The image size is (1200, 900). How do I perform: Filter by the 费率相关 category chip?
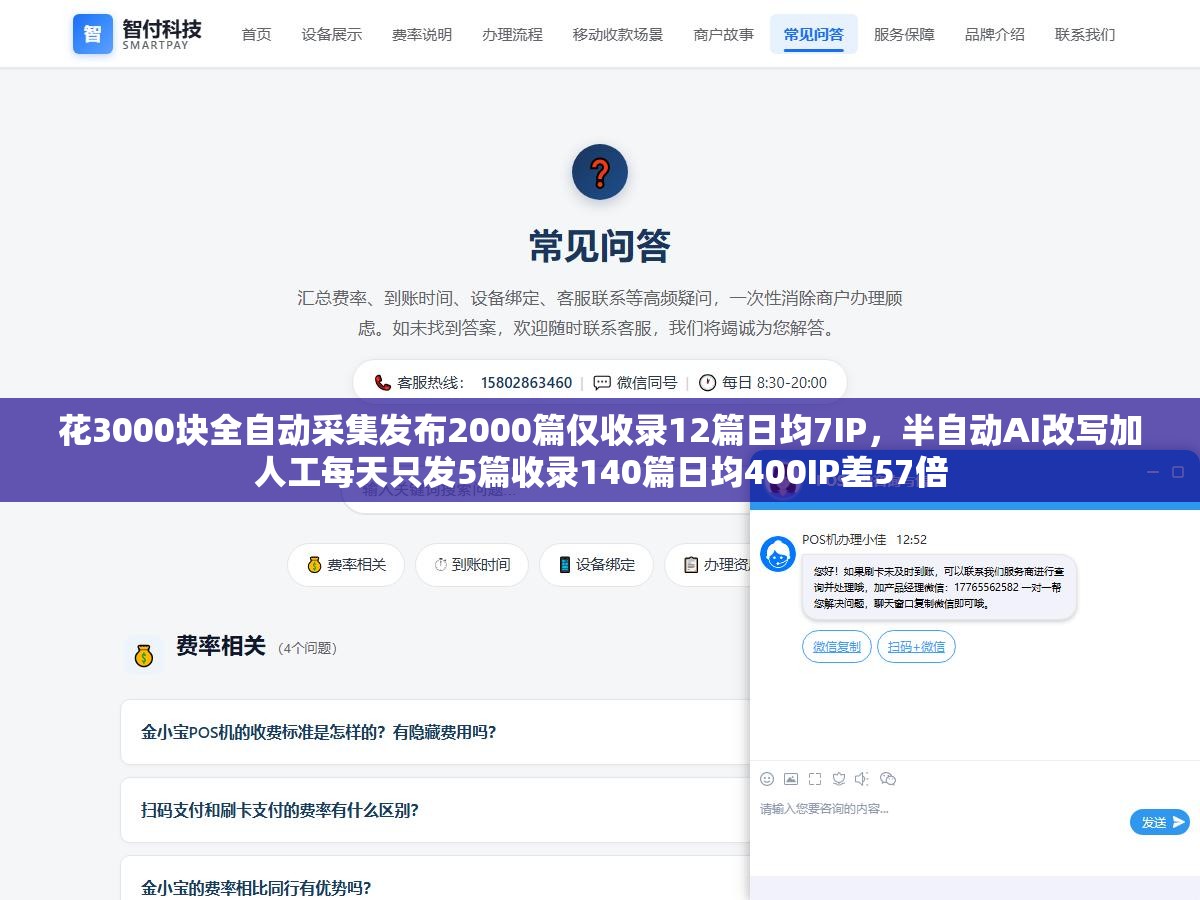(346, 565)
